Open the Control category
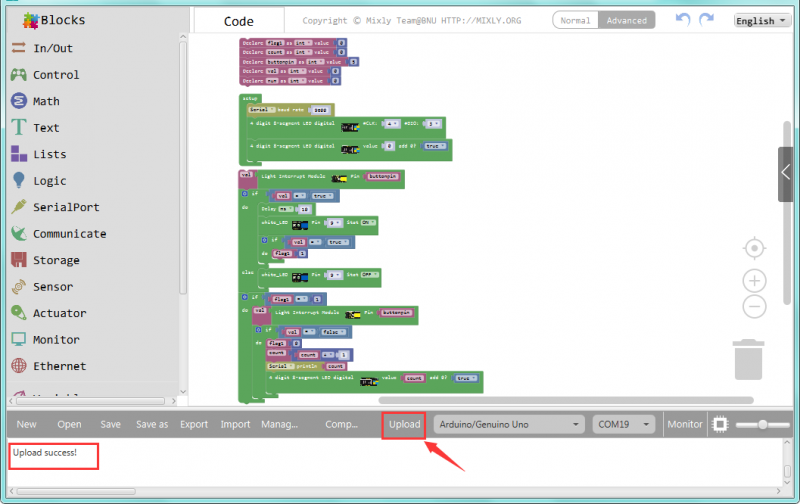This screenshot has height=504, width=800. click(55, 75)
